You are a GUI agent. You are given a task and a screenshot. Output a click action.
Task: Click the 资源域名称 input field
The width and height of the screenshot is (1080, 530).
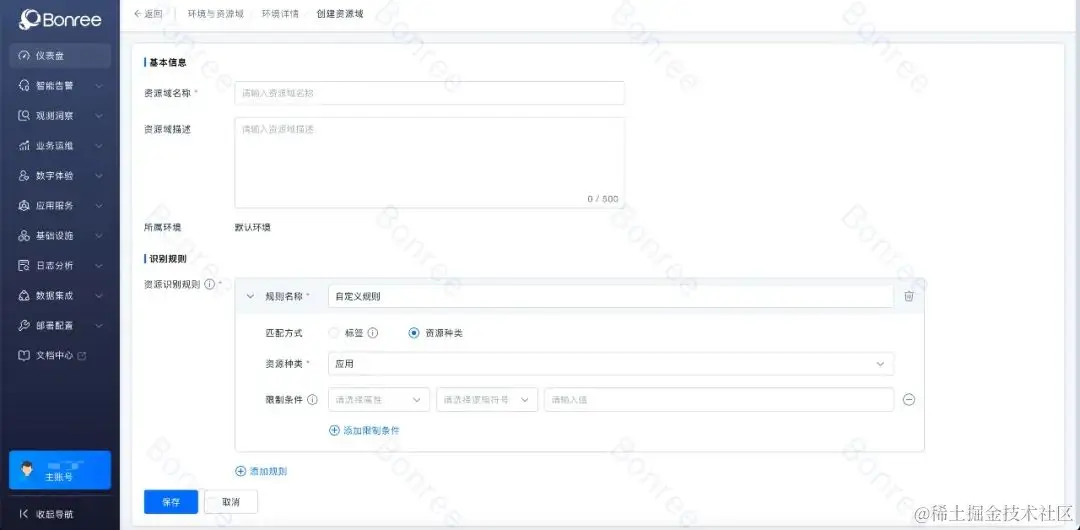[429, 93]
